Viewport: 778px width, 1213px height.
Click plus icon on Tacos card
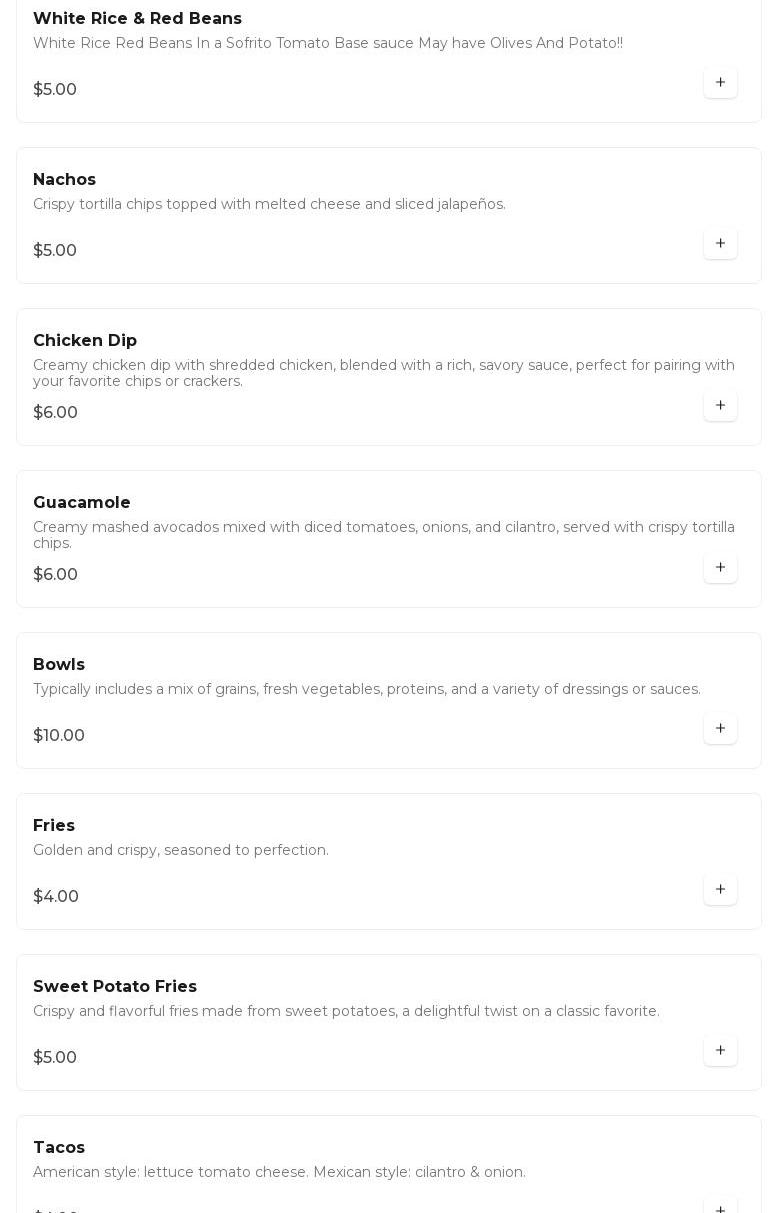[x=720, y=1207]
